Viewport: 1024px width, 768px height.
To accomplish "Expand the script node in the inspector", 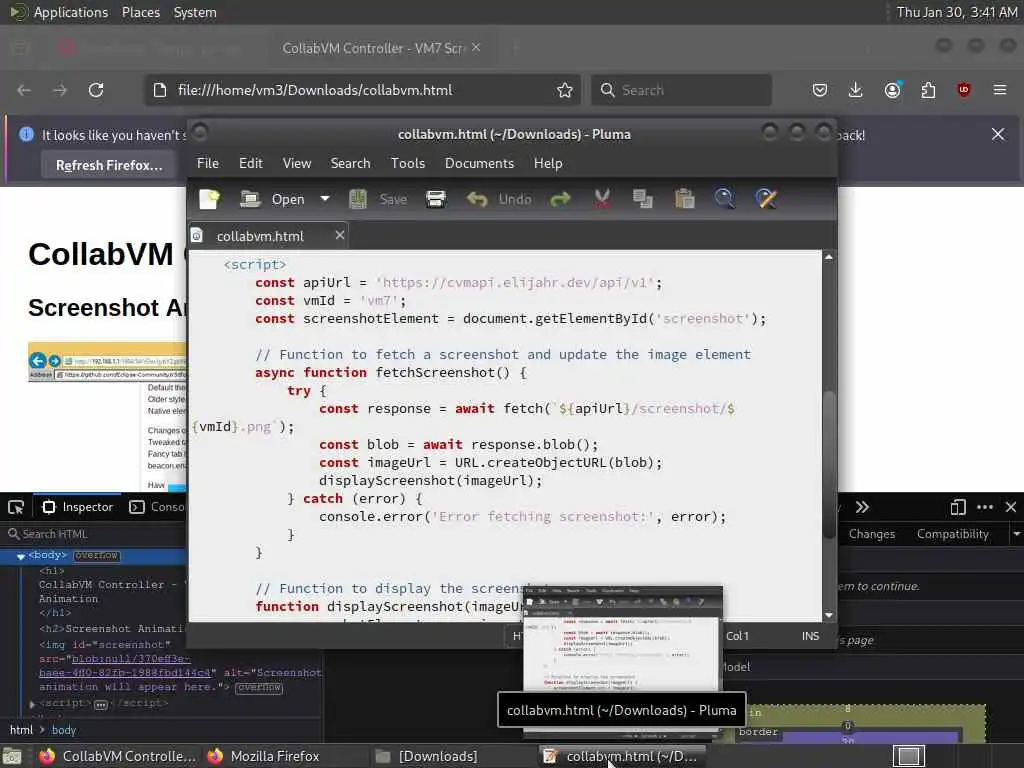I will [x=32, y=704].
